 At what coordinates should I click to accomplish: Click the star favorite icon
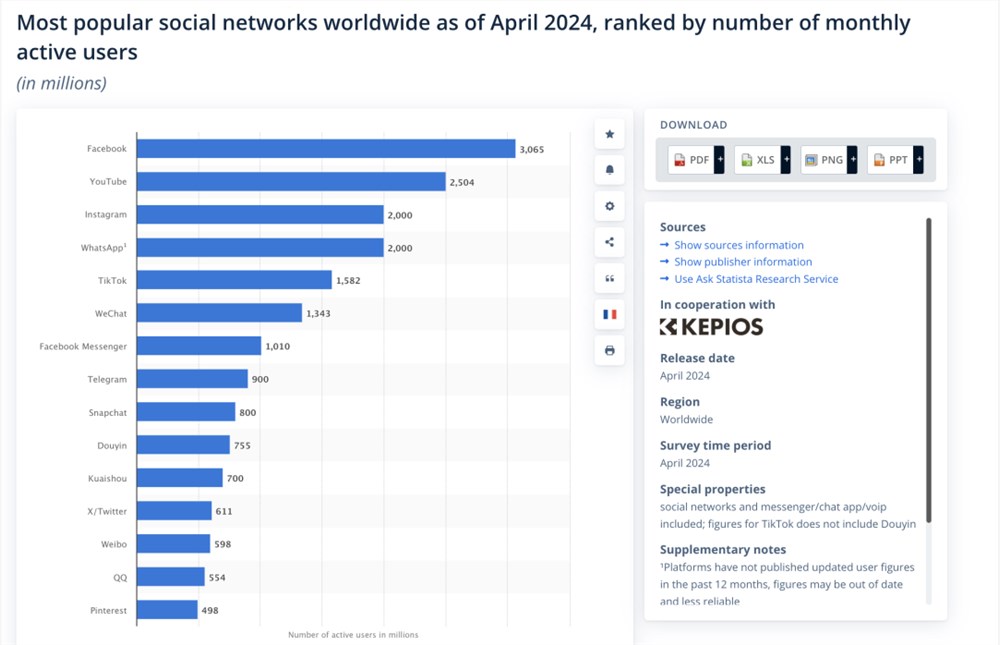coord(610,134)
